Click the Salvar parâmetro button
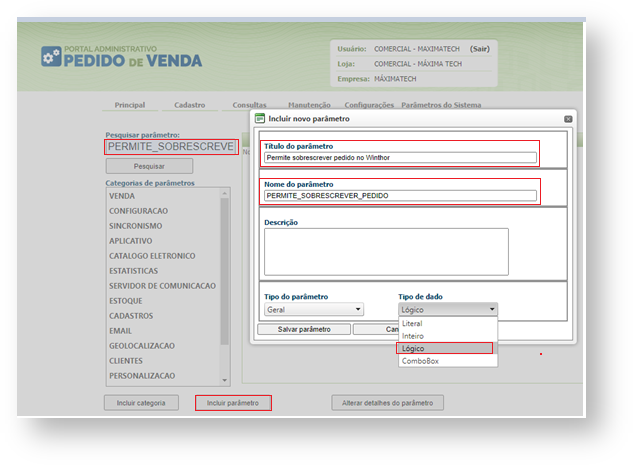Screen dimensions: 634x466 pyautogui.click(x=302, y=329)
